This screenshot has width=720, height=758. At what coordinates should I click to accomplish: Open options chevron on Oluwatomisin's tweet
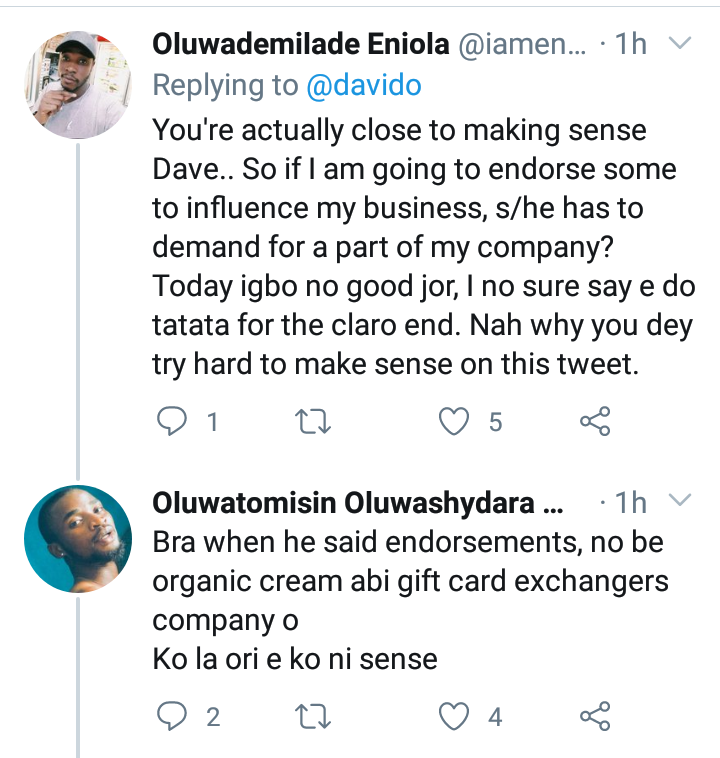[x=678, y=502]
